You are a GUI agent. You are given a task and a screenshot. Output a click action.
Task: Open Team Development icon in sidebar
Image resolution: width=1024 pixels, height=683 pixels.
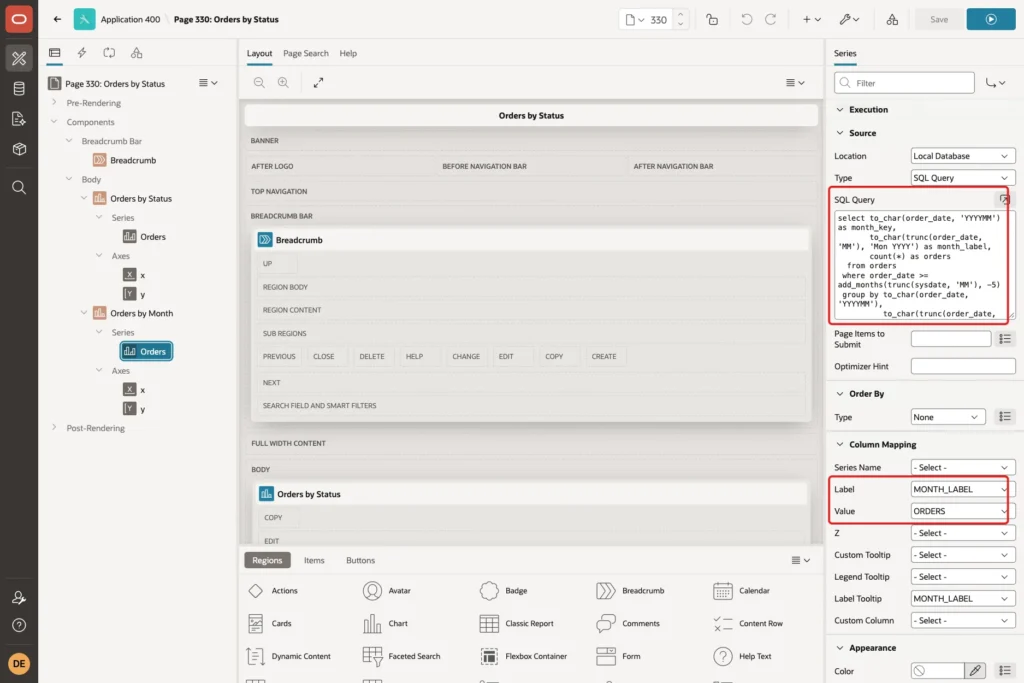click(x=19, y=119)
